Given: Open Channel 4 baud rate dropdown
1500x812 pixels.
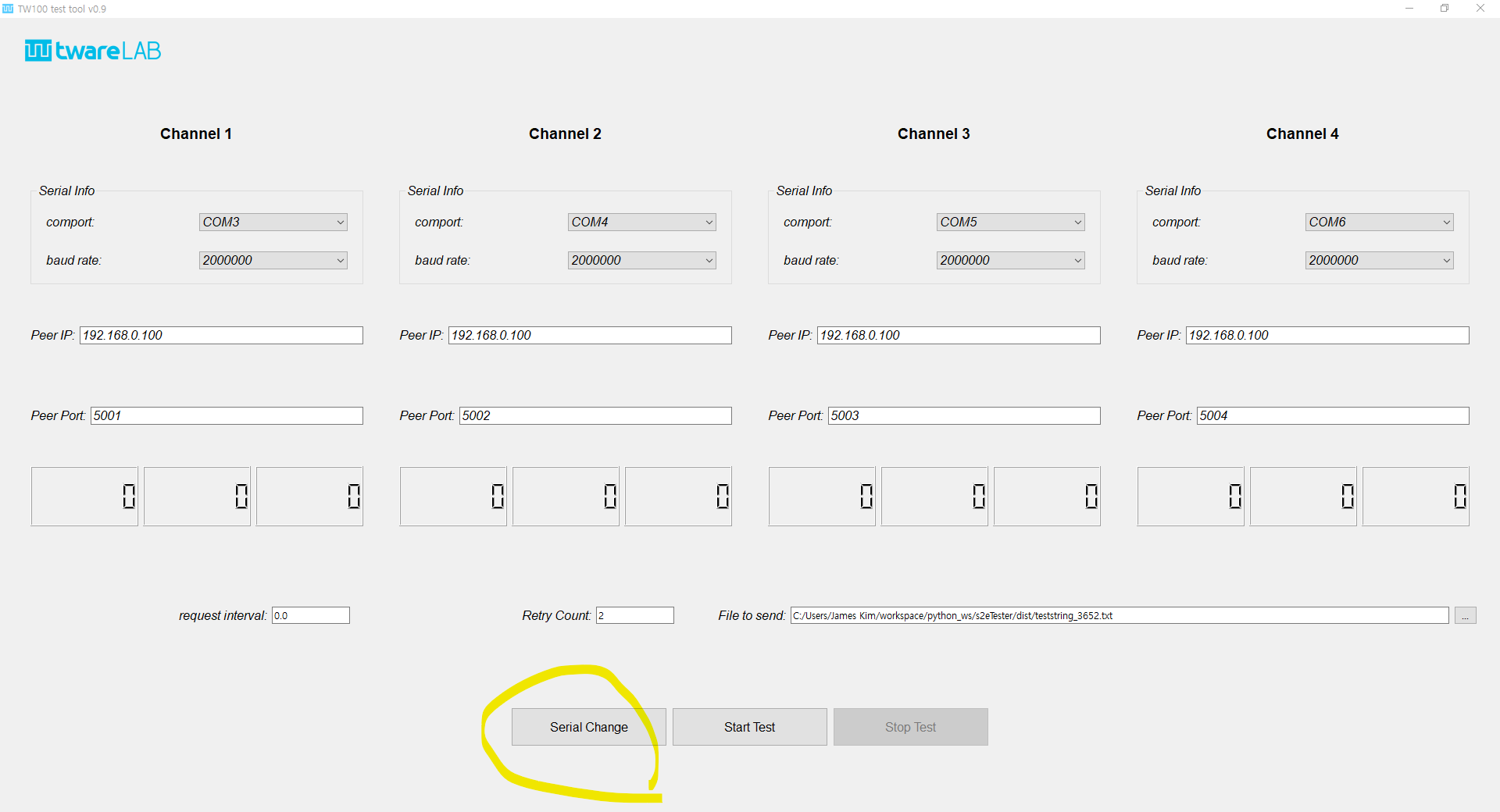Looking at the screenshot, I should [1379, 260].
